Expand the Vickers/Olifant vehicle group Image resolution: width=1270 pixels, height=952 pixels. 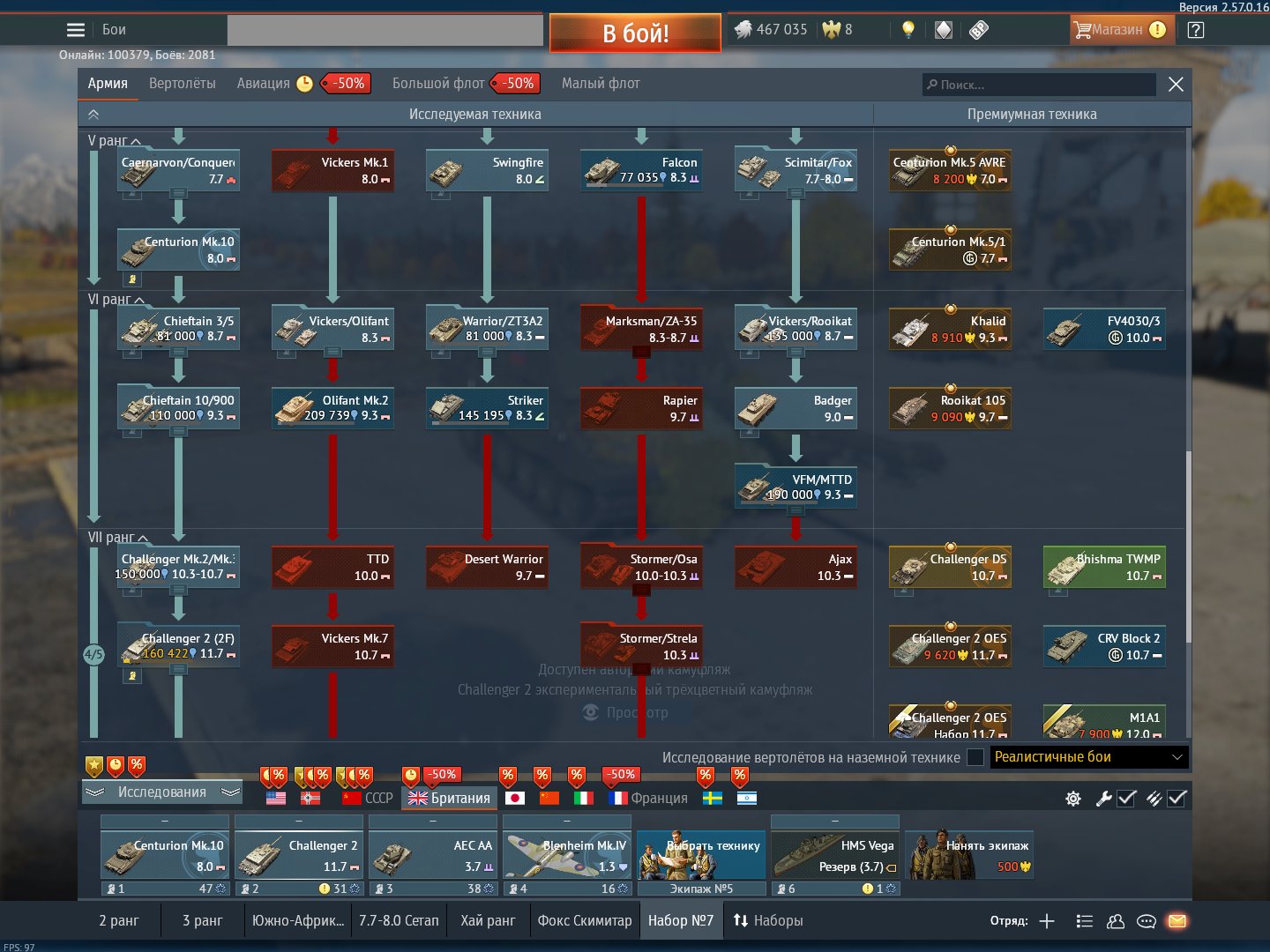tap(332, 353)
